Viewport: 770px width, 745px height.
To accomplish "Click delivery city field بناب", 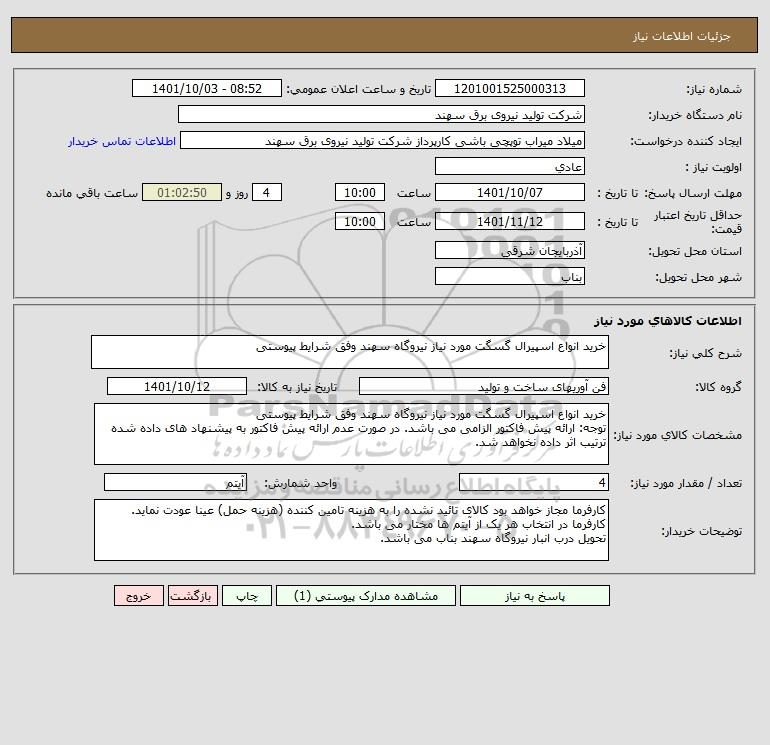I will point(510,276).
